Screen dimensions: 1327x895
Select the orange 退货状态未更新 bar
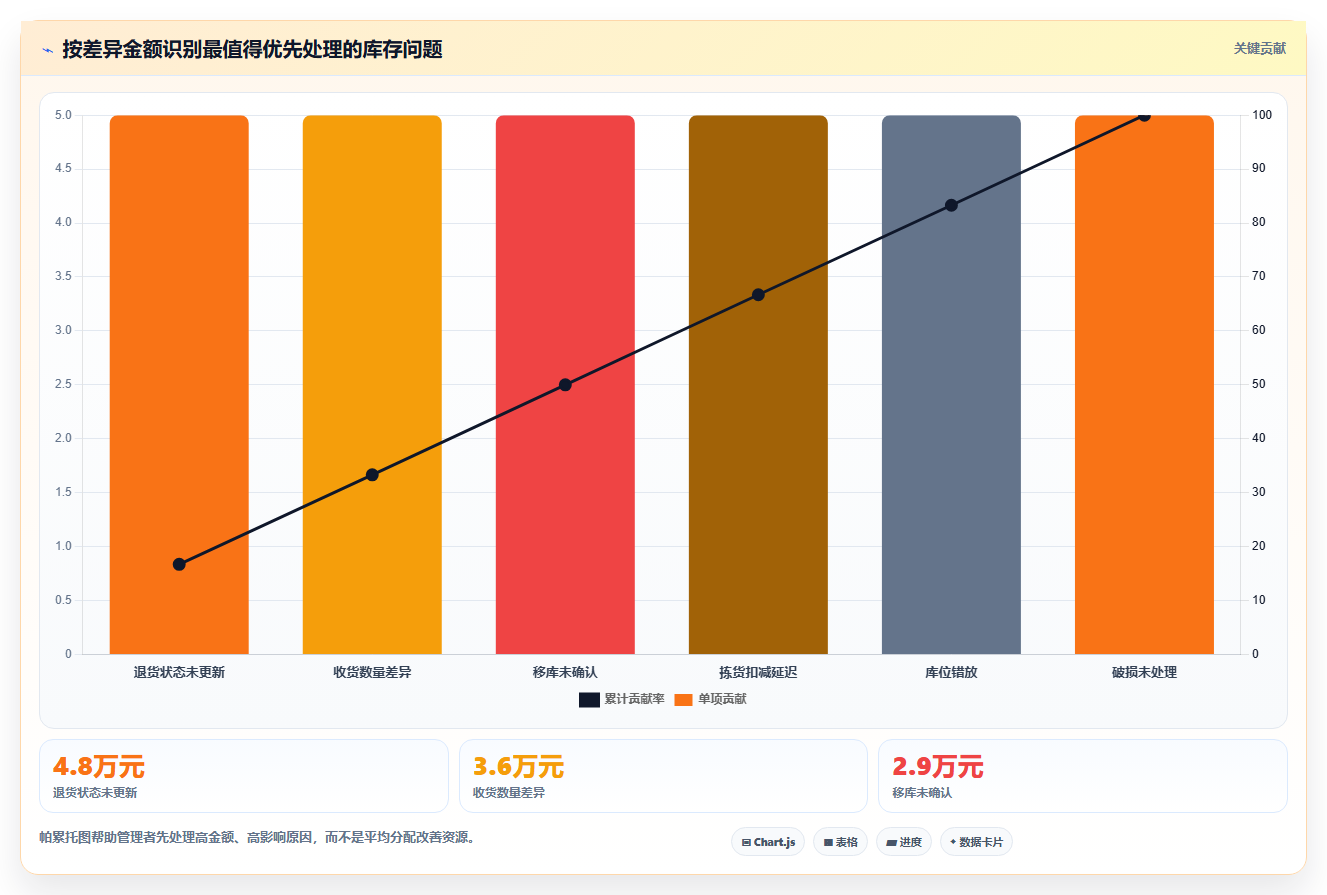tap(179, 384)
